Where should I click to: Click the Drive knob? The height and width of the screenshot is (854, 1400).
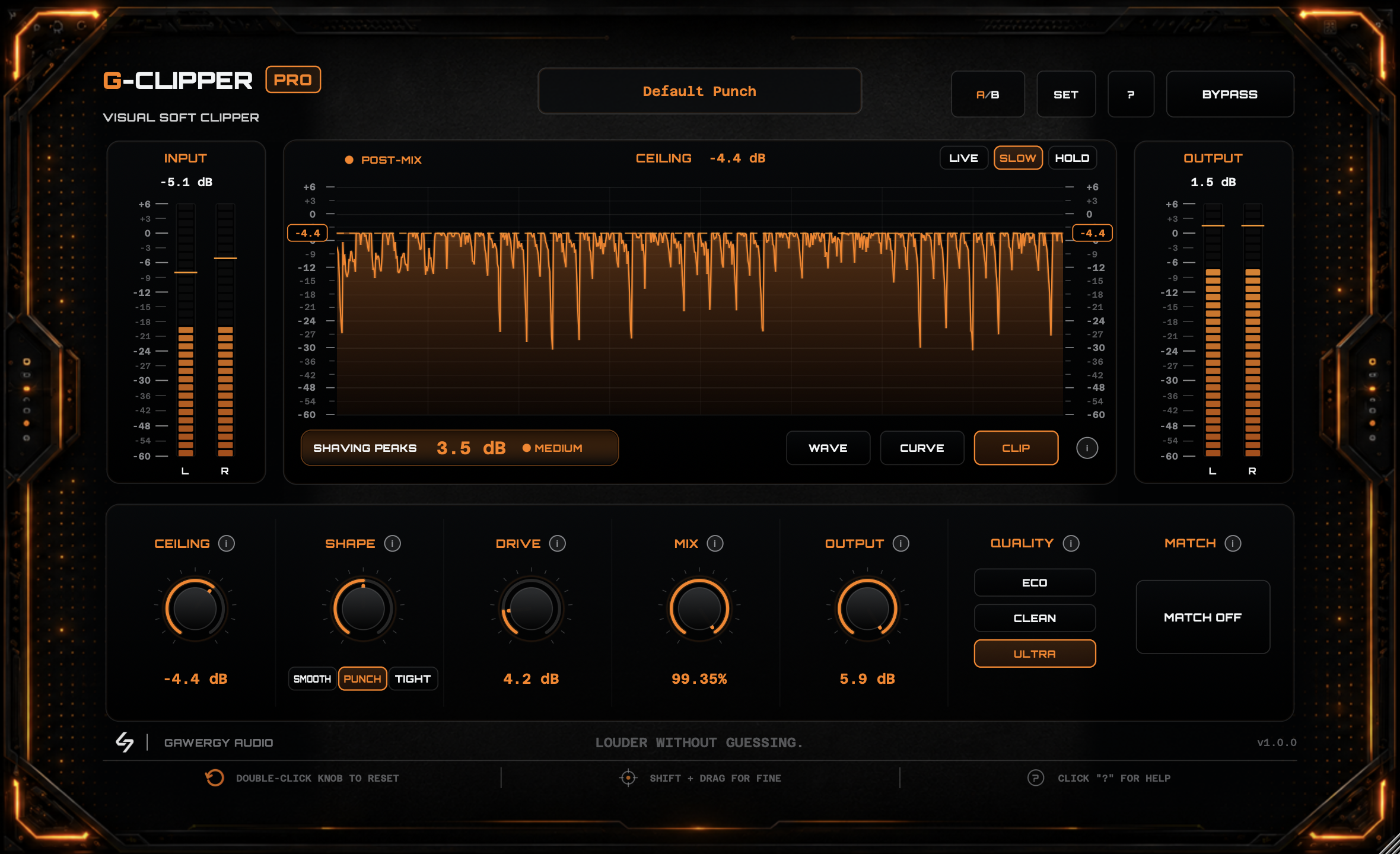pos(531,608)
